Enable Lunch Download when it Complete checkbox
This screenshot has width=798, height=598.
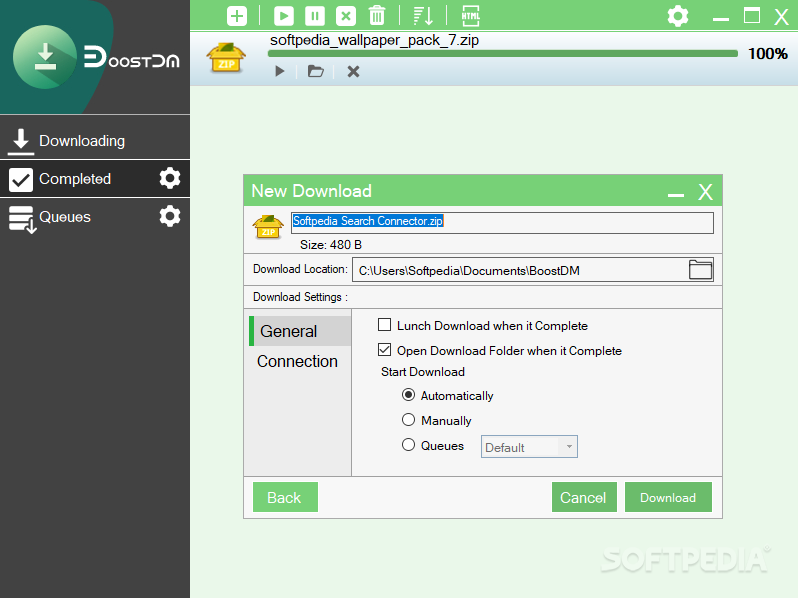(x=384, y=325)
